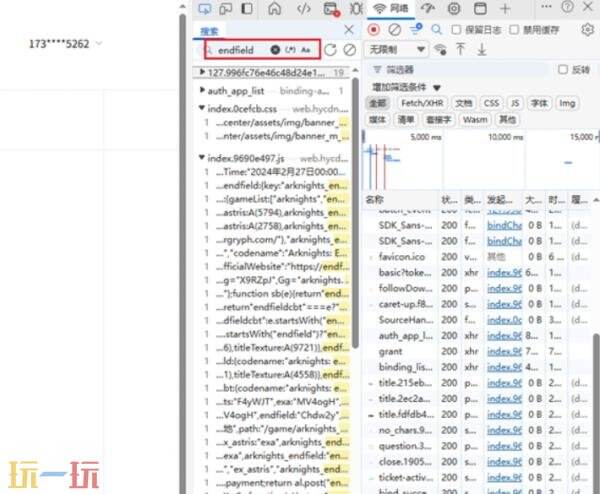
Task: Enable the 保留日志 checkbox
Action: coord(456,29)
